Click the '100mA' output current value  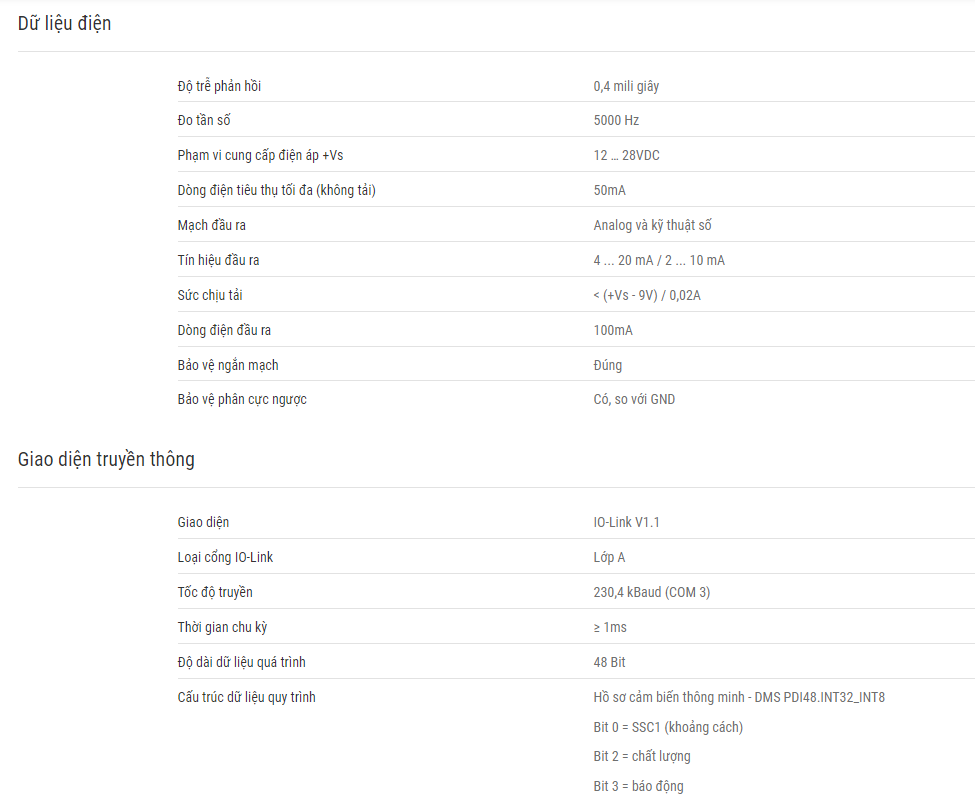pyautogui.click(x=613, y=330)
